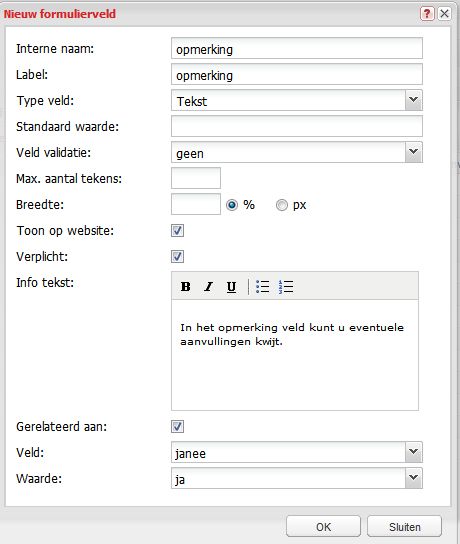
Task: Open help via the question mark icon
Action: pos(427,14)
